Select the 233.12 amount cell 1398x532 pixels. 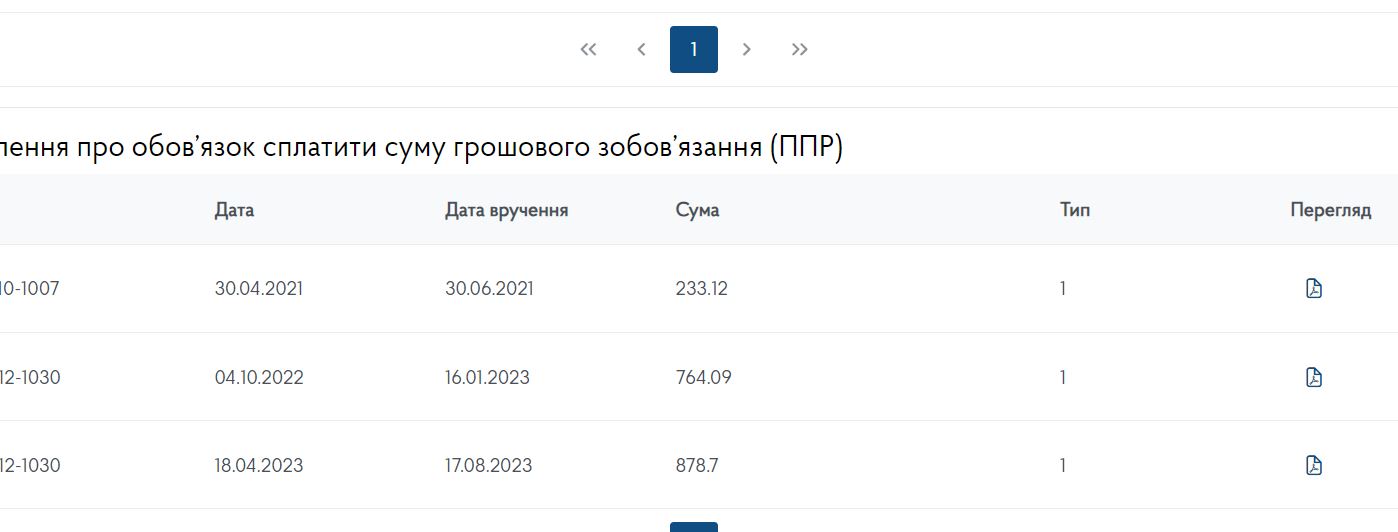tap(702, 289)
